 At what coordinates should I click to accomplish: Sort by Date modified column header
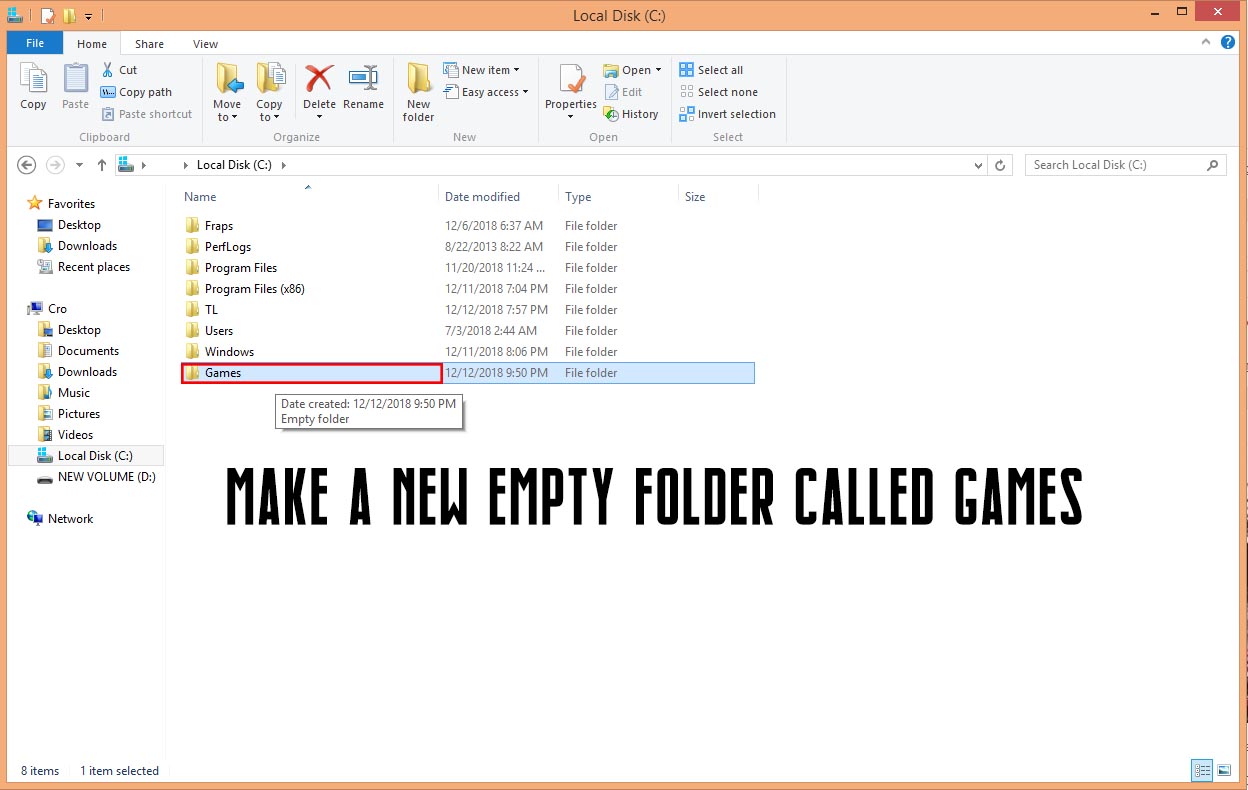[x=482, y=197]
